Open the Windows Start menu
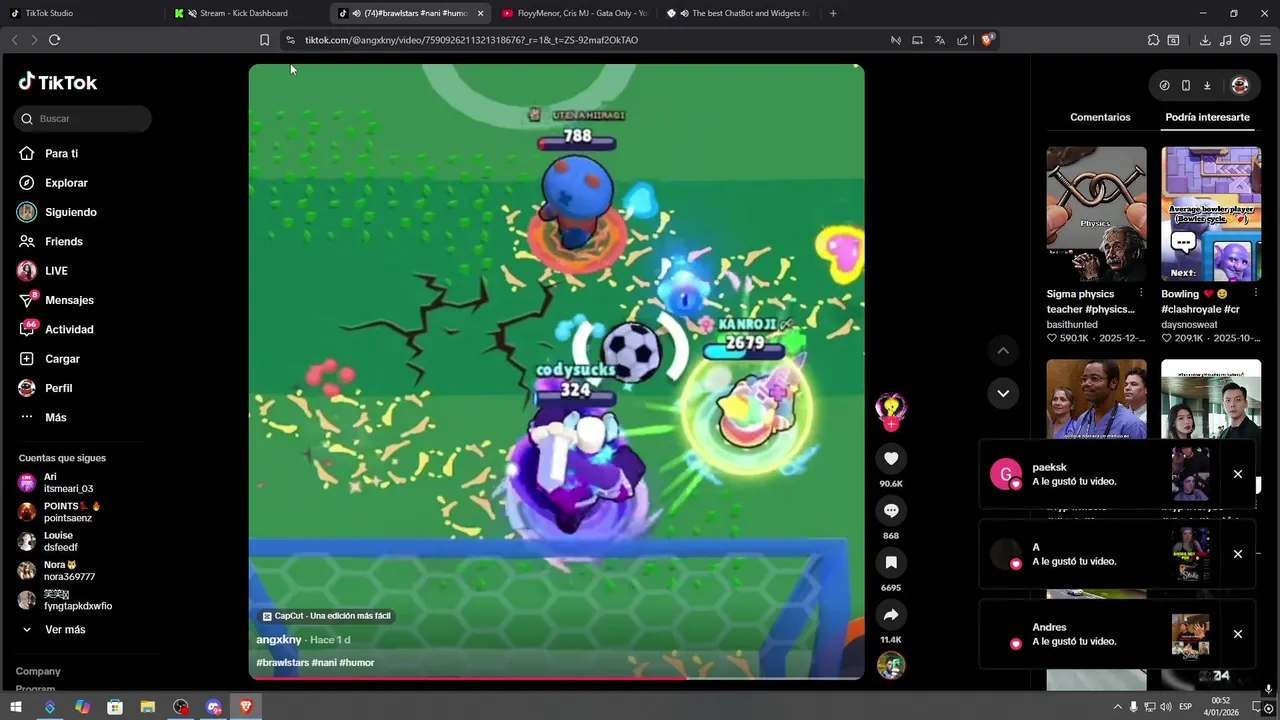 tap(16, 707)
